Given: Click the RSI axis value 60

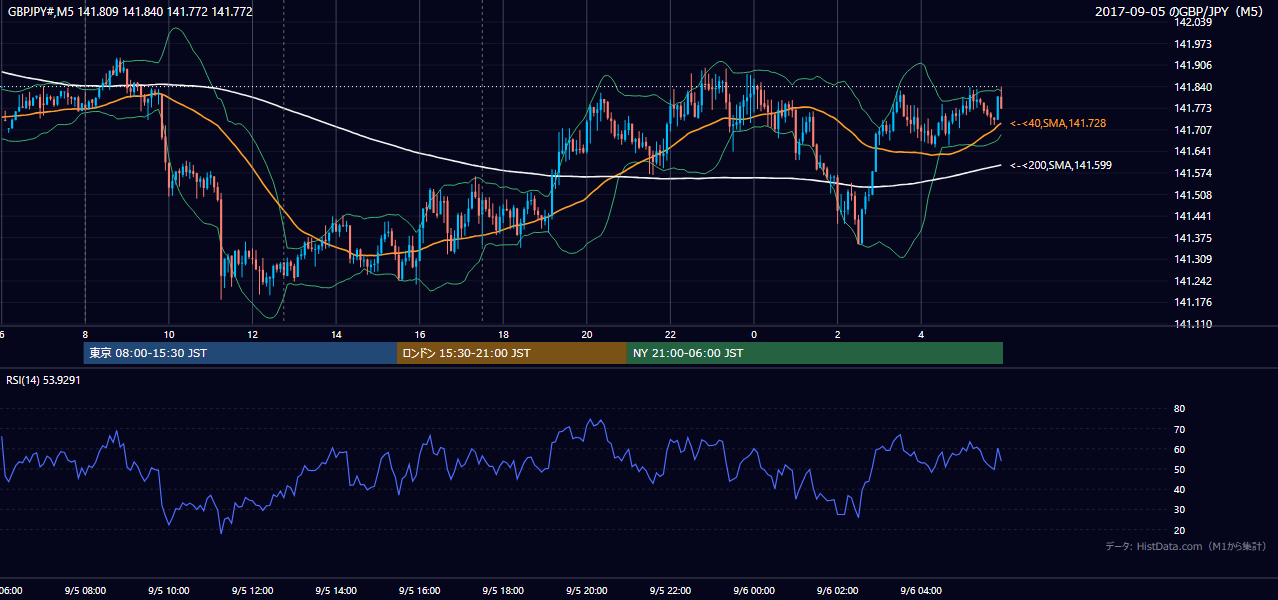Looking at the screenshot, I should click(x=1180, y=449).
